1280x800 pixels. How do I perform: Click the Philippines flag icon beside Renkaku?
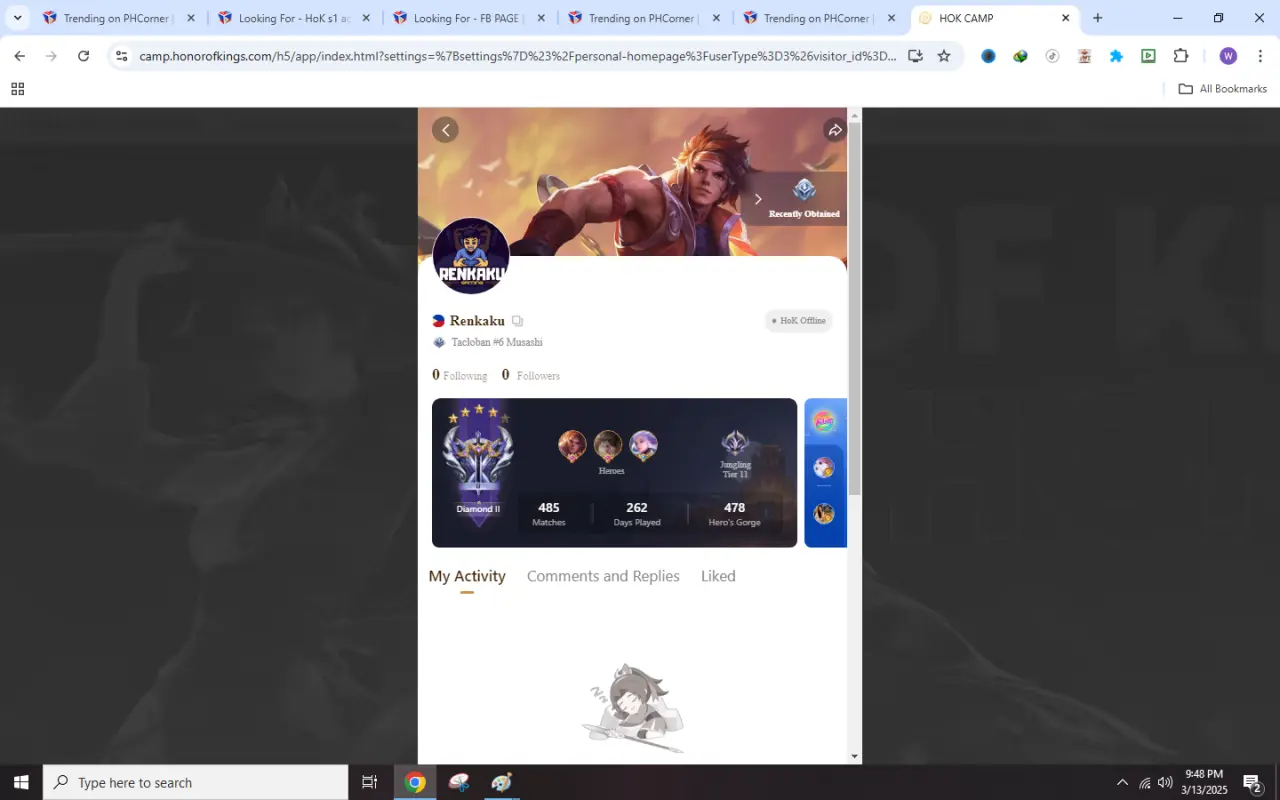(438, 321)
